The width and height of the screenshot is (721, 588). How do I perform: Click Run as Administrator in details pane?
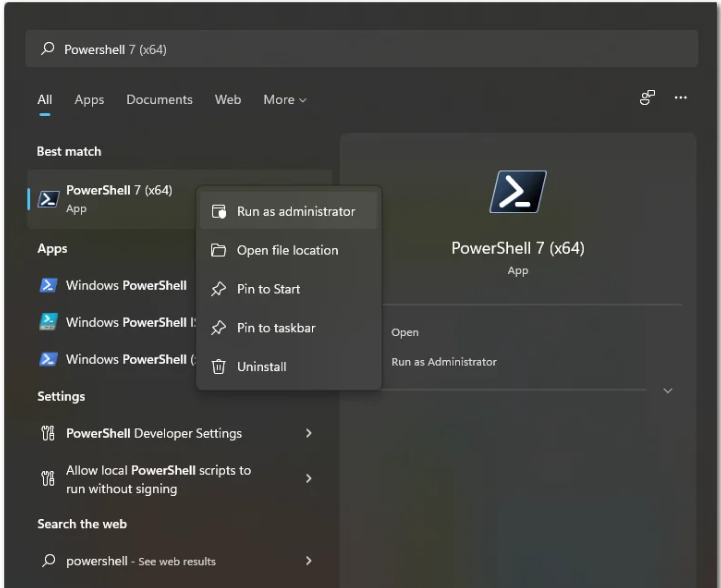pyautogui.click(x=443, y=362)
